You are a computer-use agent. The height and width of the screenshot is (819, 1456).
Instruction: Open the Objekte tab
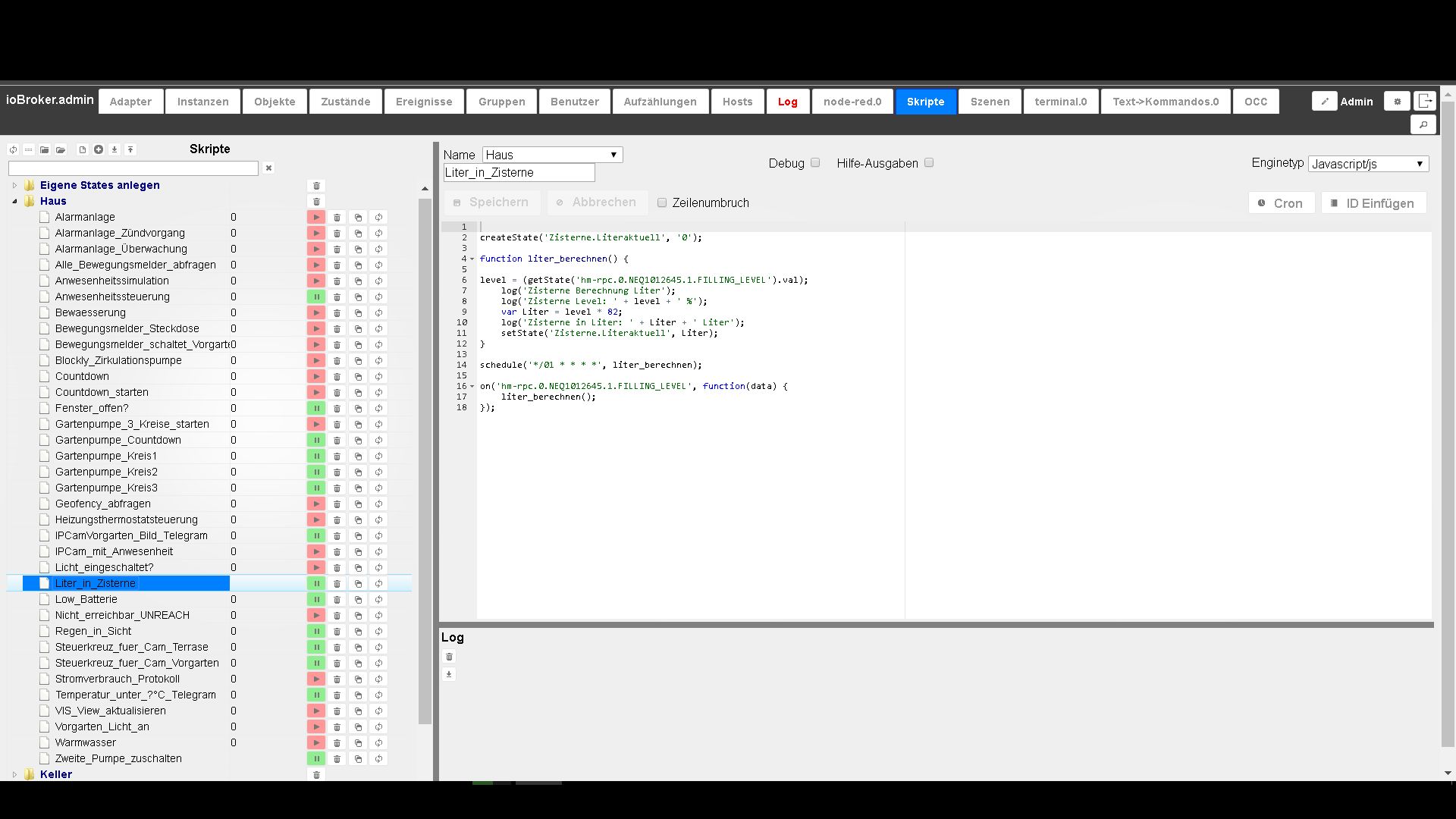[275, 102]
